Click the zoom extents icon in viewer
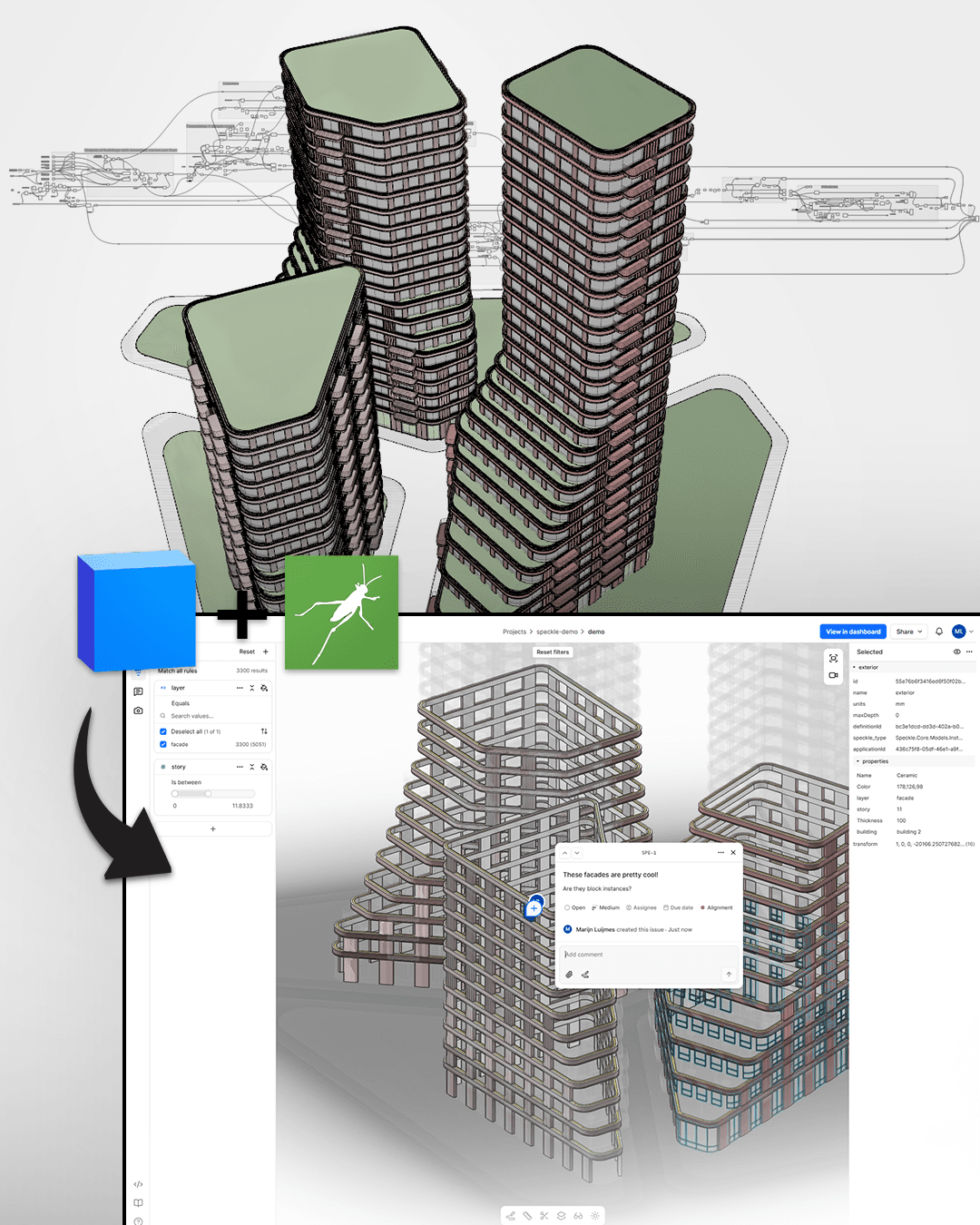The width and height of the screenshot is (980, 1225). point(833,658)
